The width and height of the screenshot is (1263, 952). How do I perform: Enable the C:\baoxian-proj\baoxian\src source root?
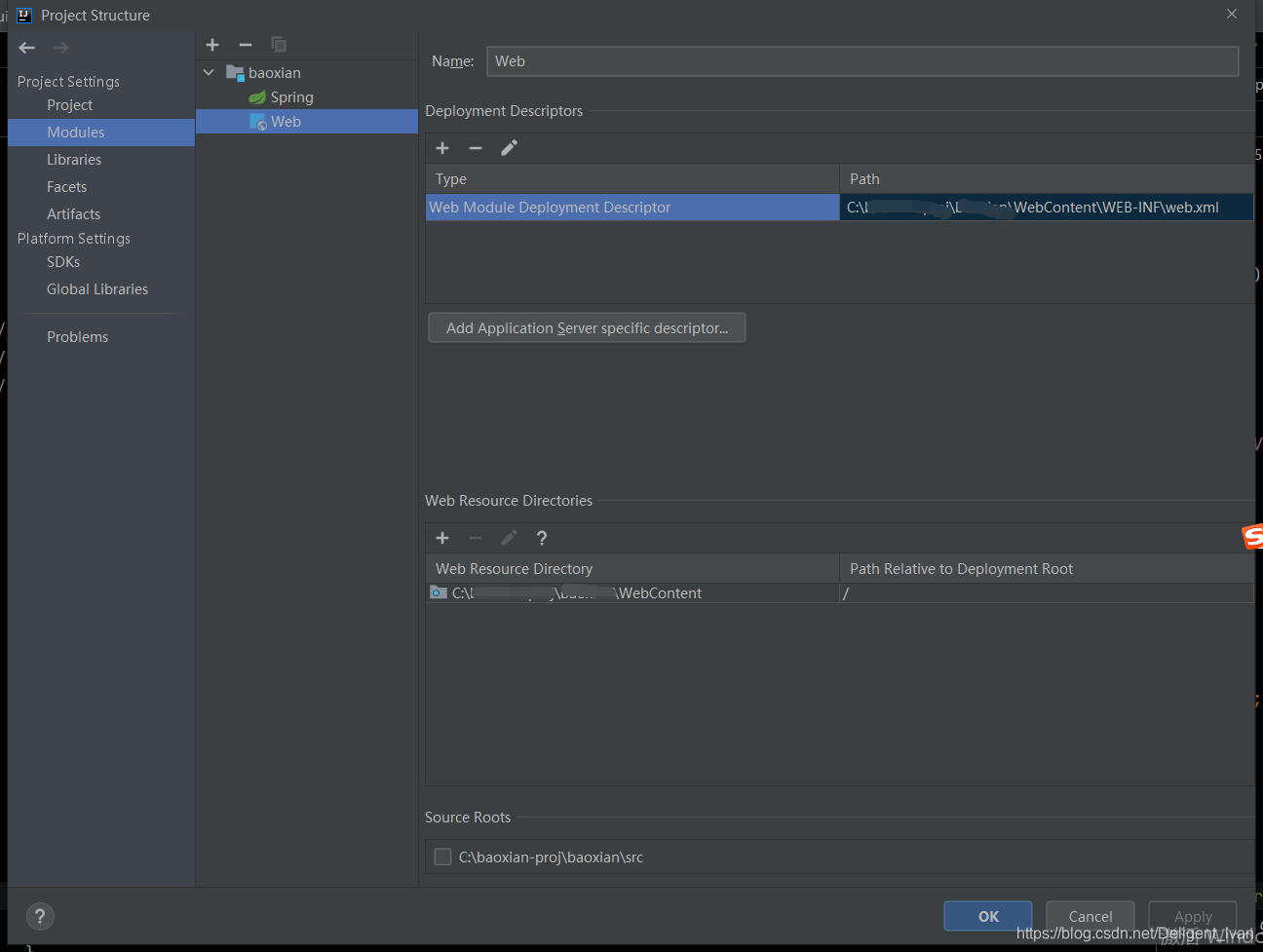point(442,857)
